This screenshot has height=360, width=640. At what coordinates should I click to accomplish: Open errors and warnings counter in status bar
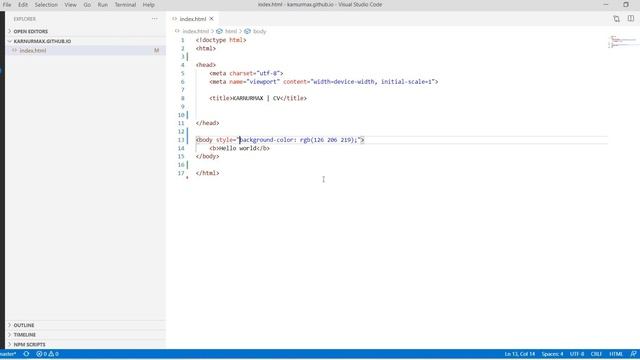tap(47, 354)
